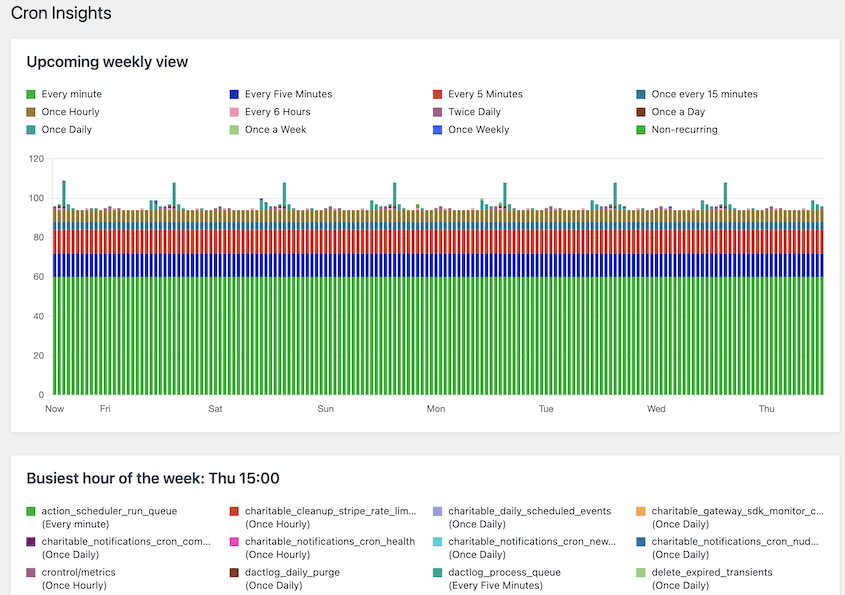Click the "Fri" day label on the chart axis
This screenshot has height=595, width=845.
pyautogui.click(x=105, y=409)
